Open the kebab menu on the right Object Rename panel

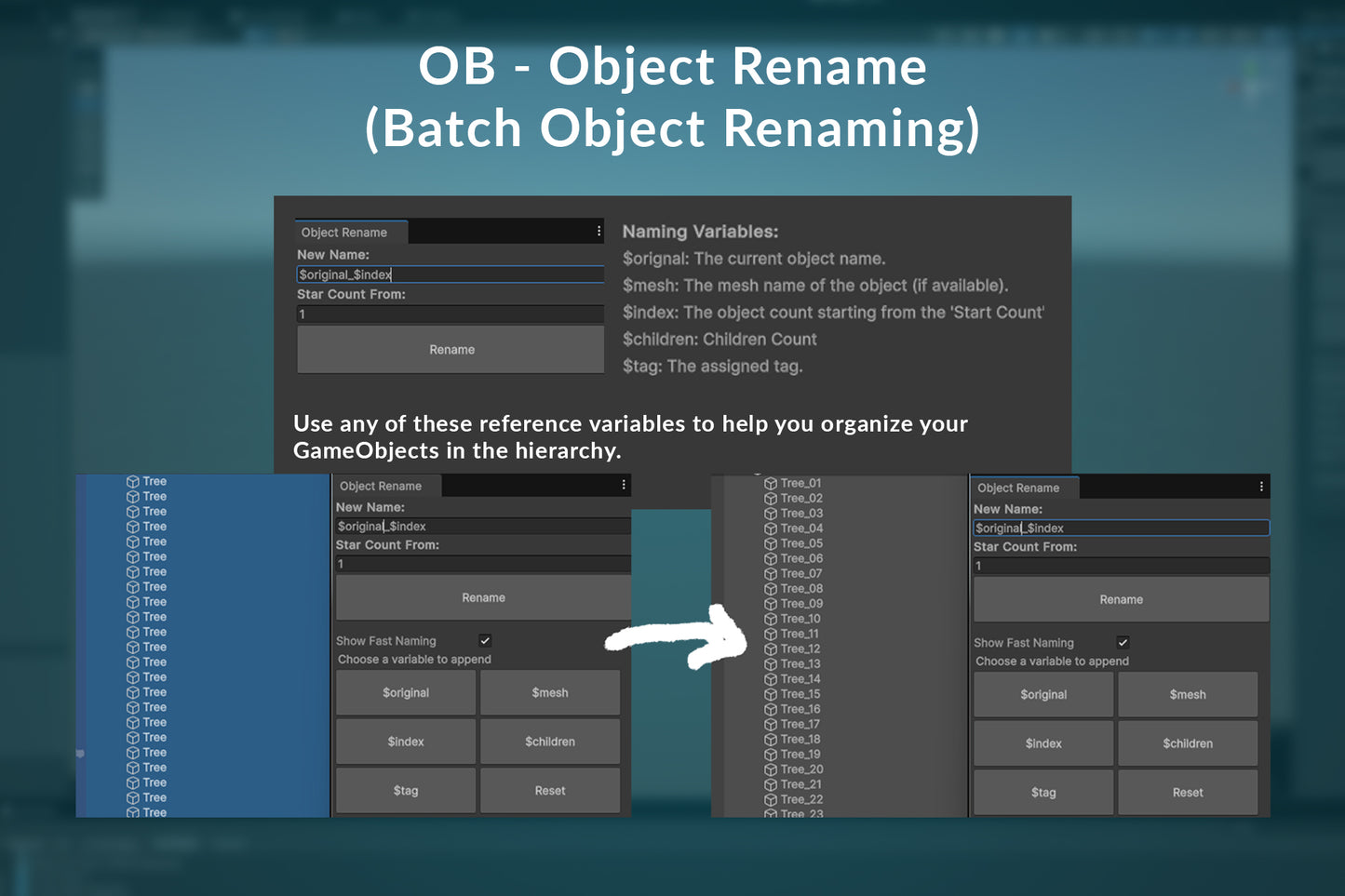click(x=1260, y=486)
